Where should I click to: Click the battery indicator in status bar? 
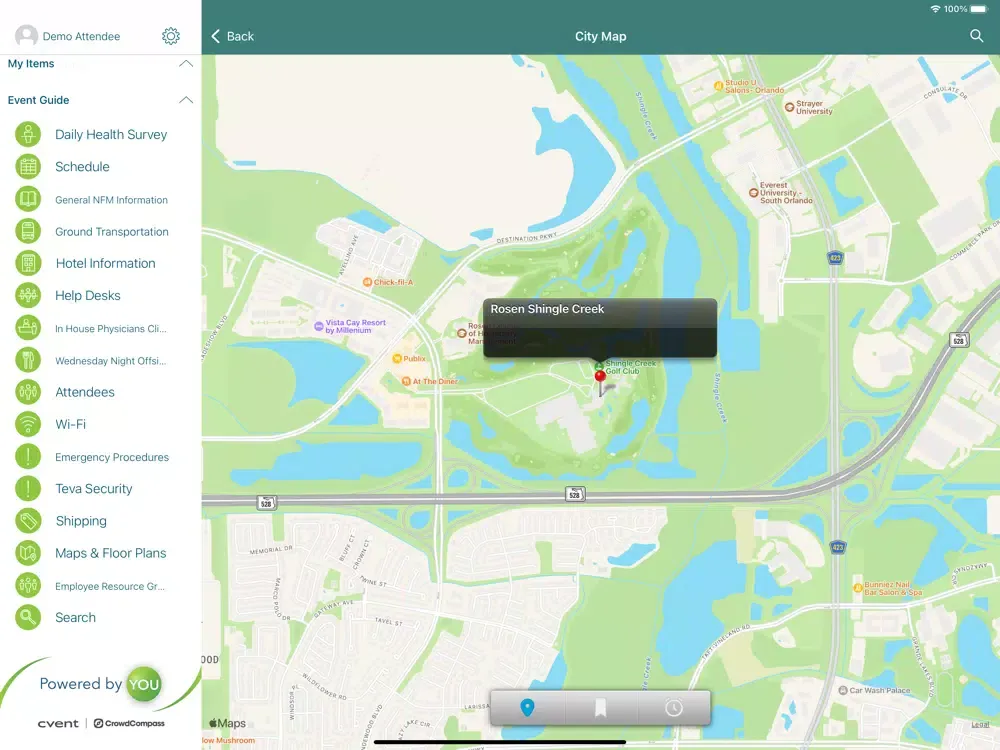point(978,9)
